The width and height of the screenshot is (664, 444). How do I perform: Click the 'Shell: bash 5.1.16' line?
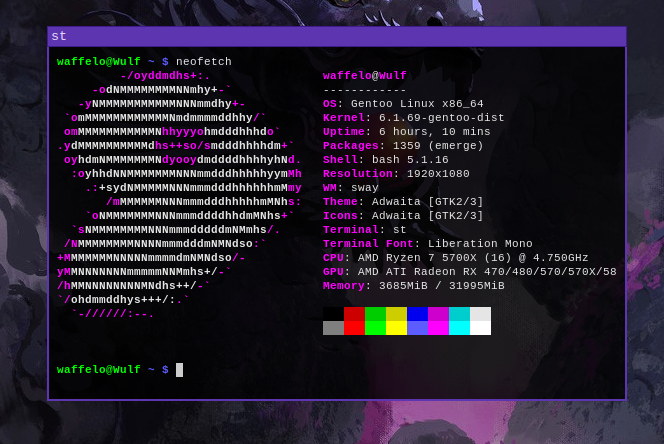386,160
